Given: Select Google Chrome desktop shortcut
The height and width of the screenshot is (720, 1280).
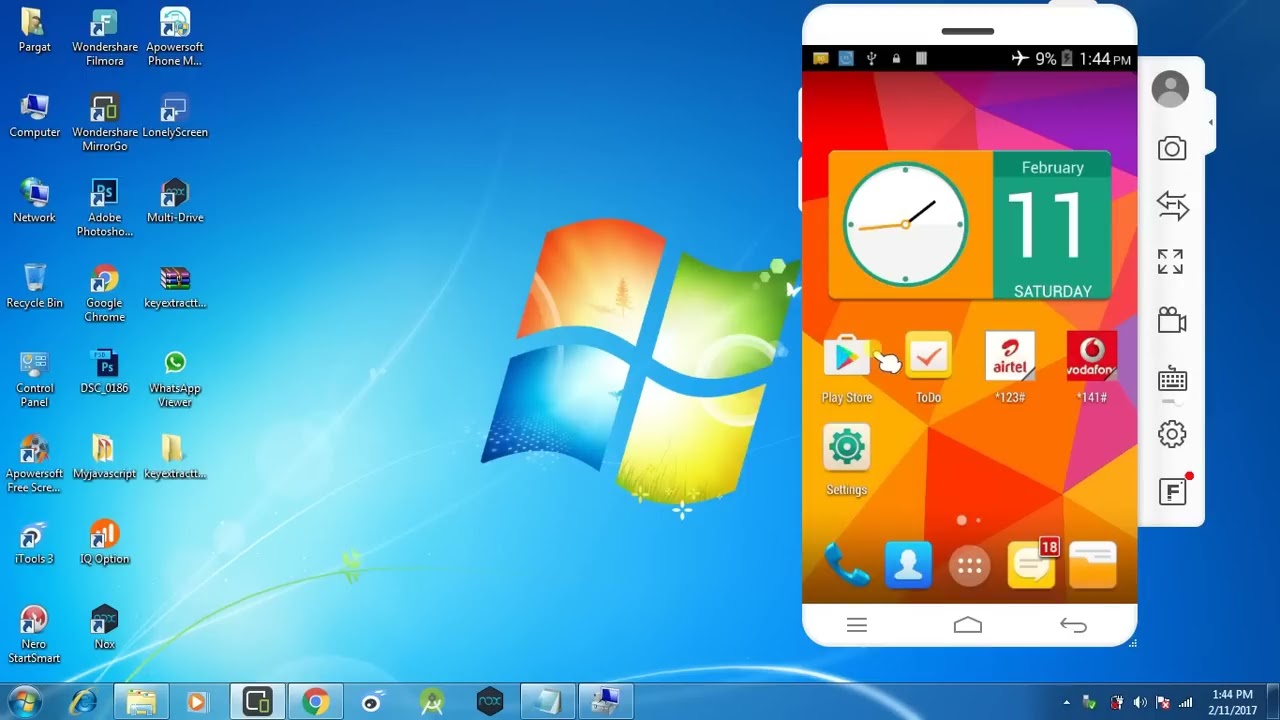Looking at the screenshot, I should (x=104, y=293).
